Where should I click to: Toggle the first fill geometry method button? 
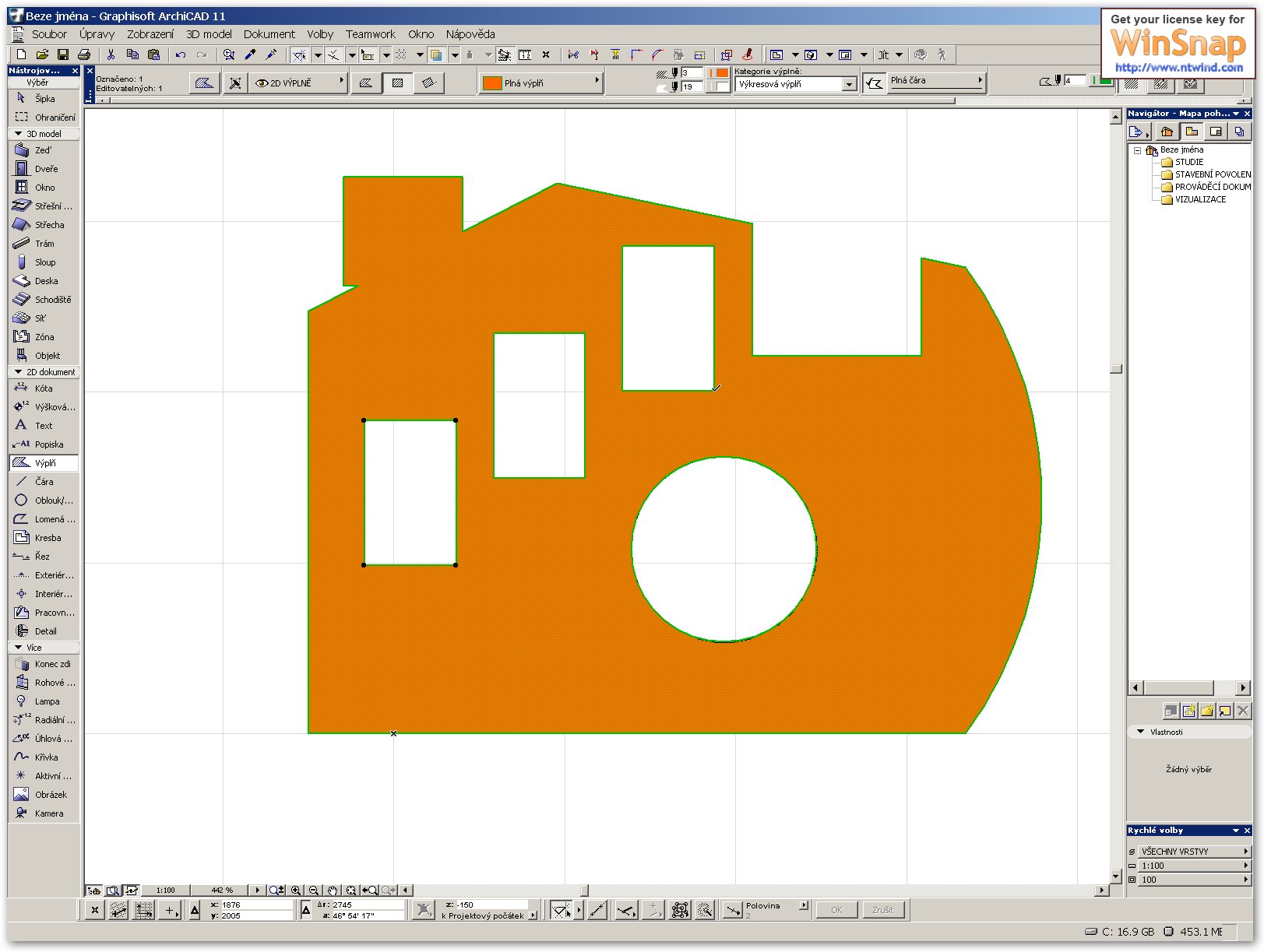pos(366,83)
